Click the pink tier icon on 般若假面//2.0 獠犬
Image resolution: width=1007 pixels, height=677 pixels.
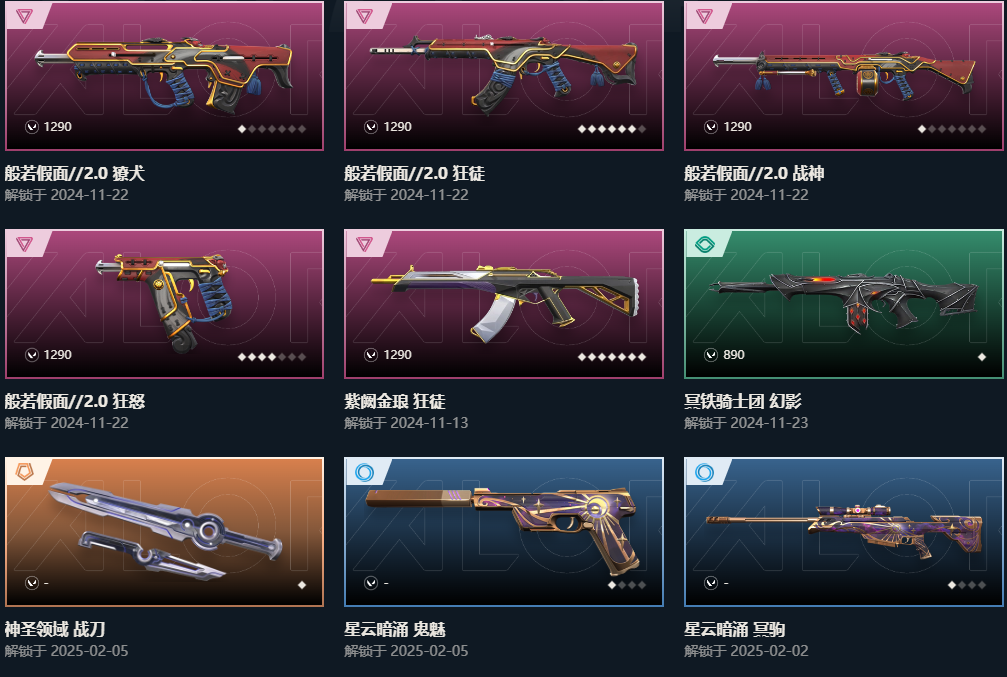point(24,16)
